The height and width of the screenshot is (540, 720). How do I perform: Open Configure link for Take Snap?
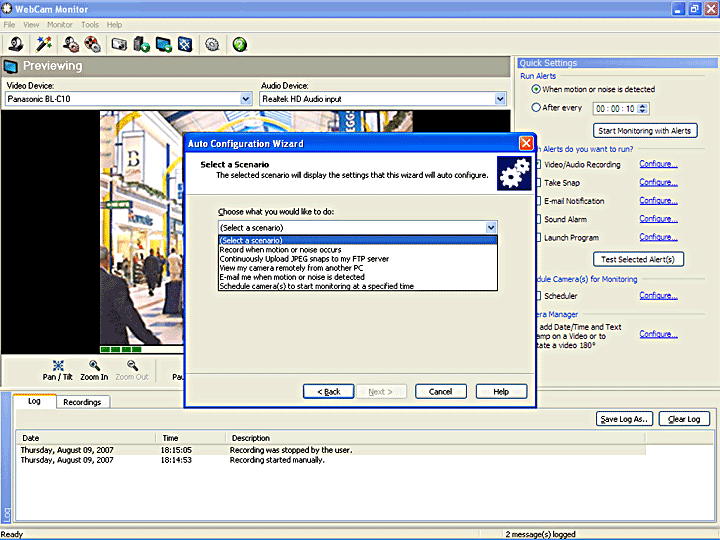pos(658,182)
